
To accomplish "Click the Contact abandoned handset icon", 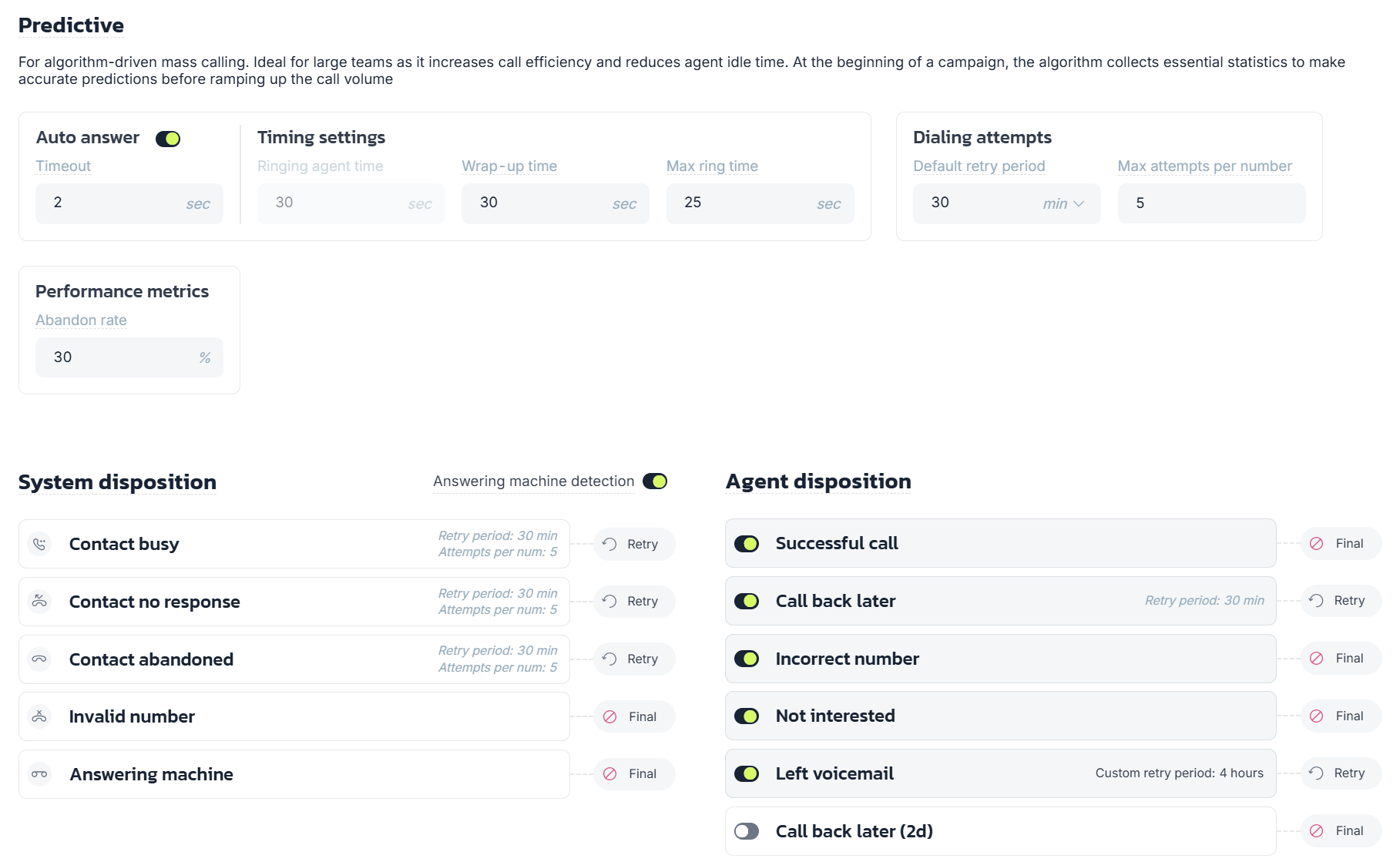I will (x=39, y=659).
